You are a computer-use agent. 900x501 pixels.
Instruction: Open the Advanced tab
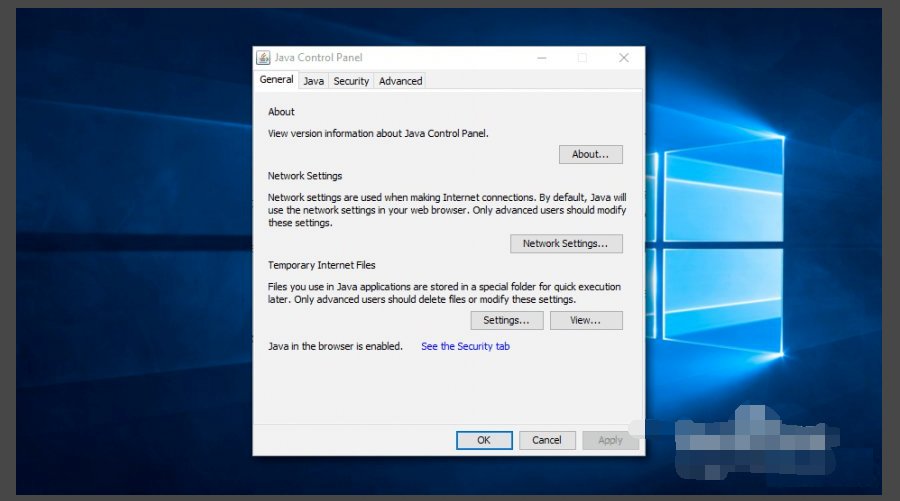pyautogui.click(x=400, y=81)
